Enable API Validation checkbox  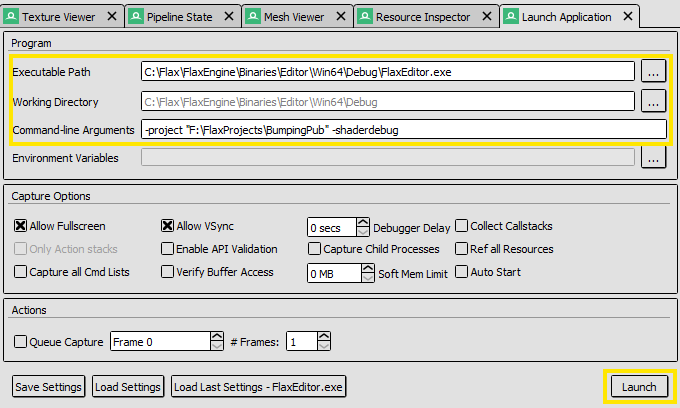[x=167, y=248]
